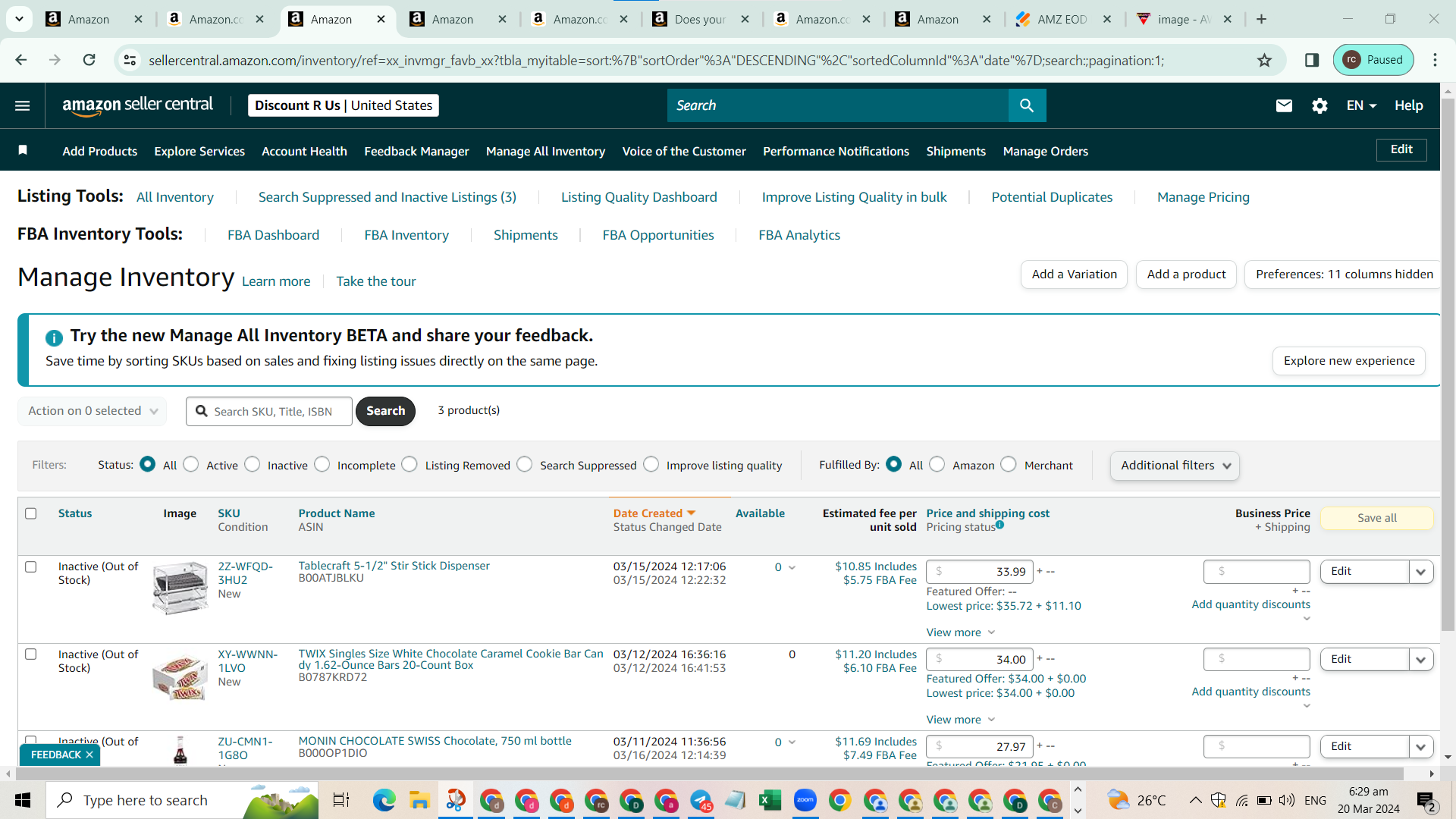The width and height of the screenshot is (1456, 819).
Task: Open File Explorer from the taskbar
Action: (419, 800)
